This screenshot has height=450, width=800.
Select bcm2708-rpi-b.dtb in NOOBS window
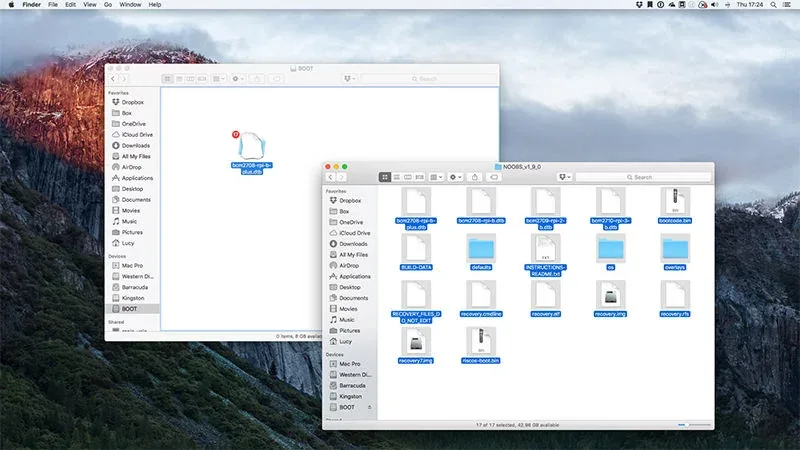[x=481, y=201]
